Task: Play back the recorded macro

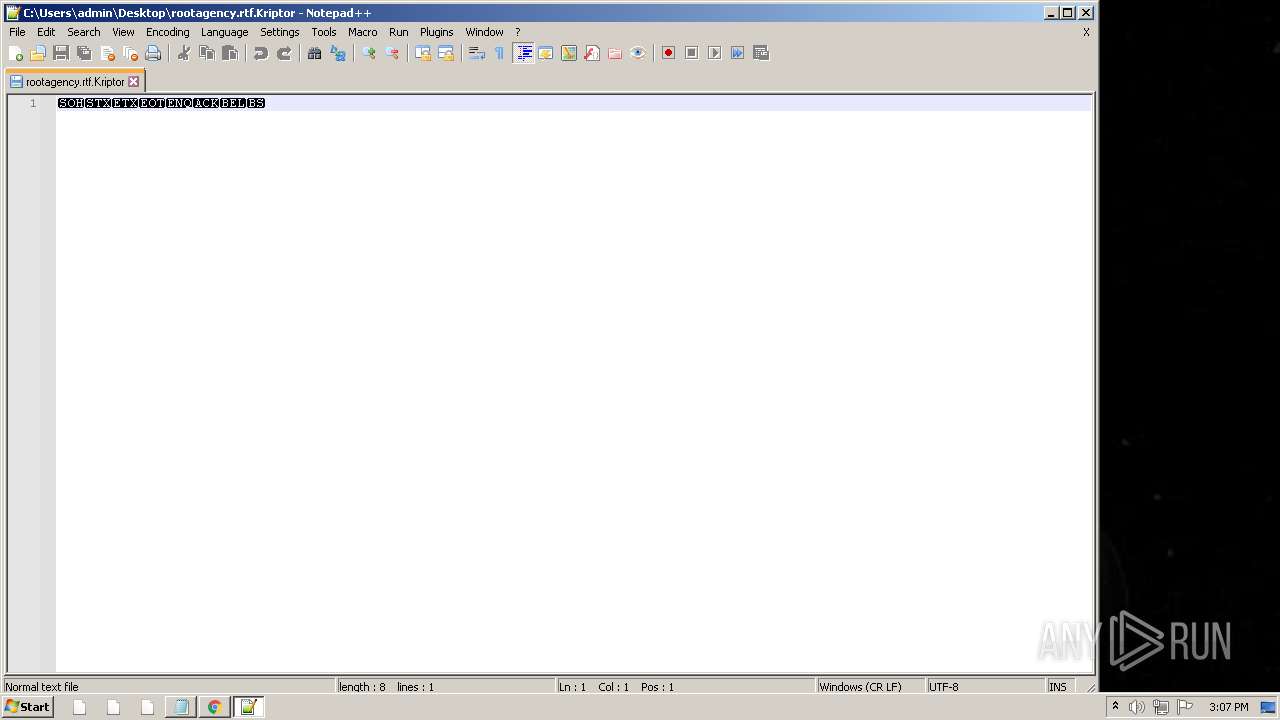Action: click(x=715, y=53)
